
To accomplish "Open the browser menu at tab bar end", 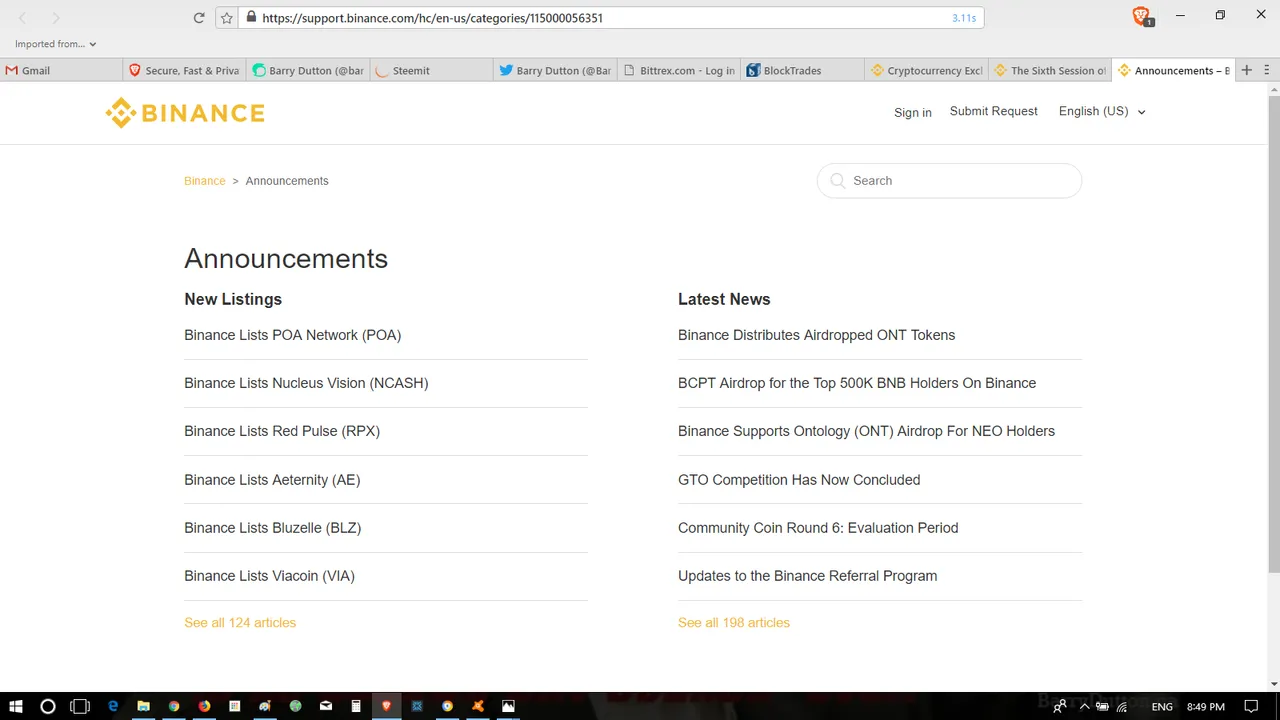I will click(x=1268, y=70).
